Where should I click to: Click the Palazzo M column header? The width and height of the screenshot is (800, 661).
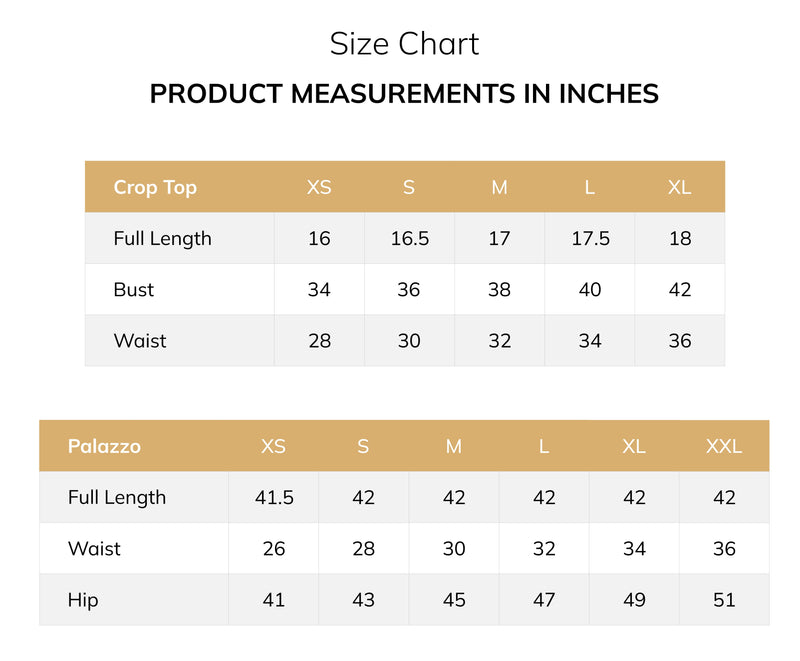tap(454, 446)
